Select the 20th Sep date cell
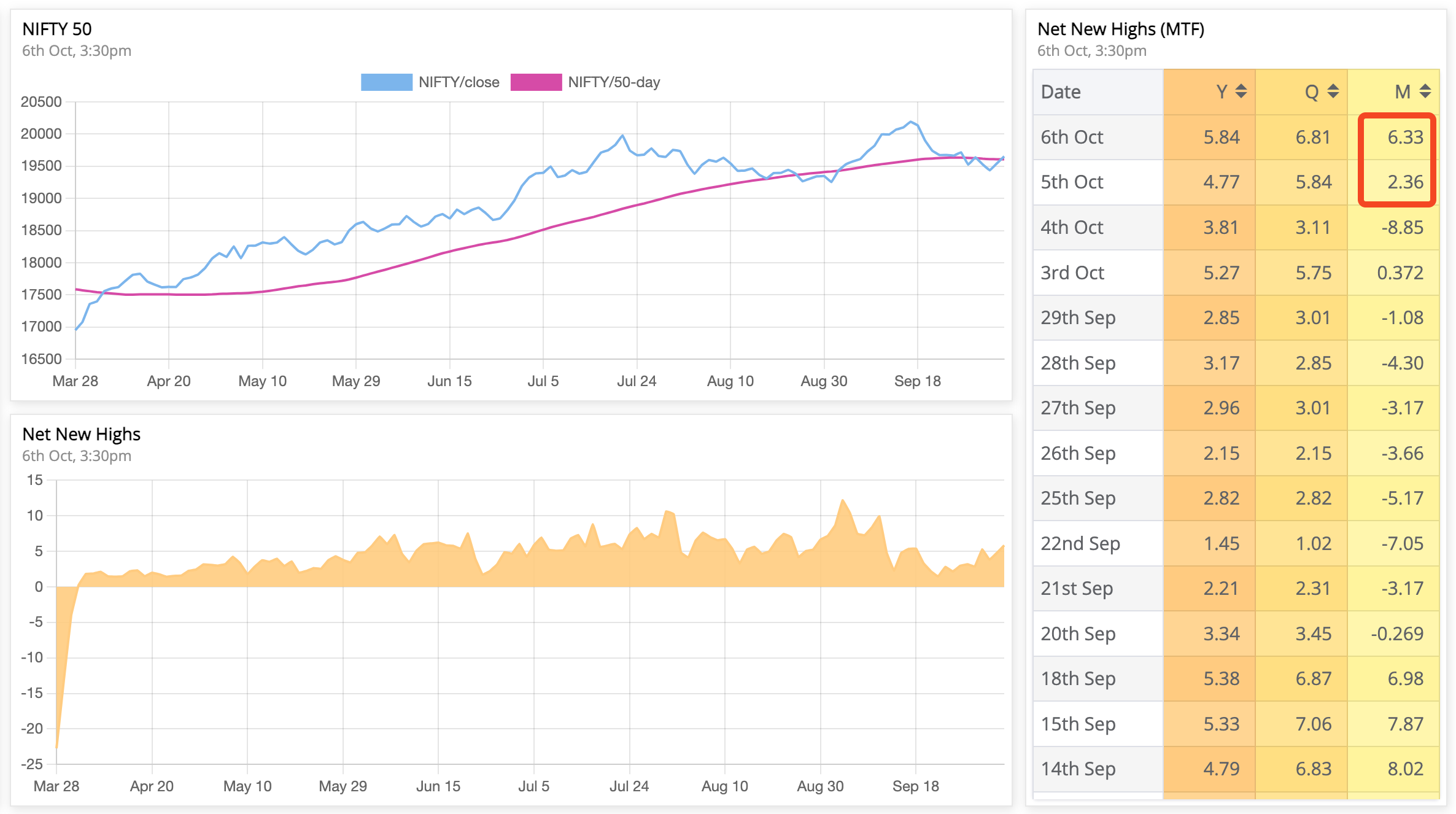The height and width of the screenshot is (814, 1456). [1098, 634]
